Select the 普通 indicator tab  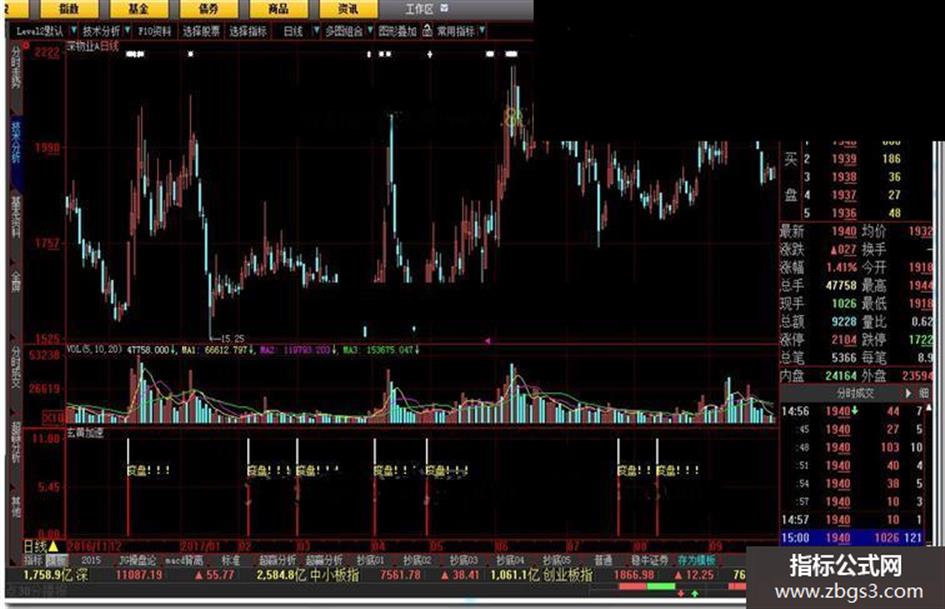(x=603, y=560)
